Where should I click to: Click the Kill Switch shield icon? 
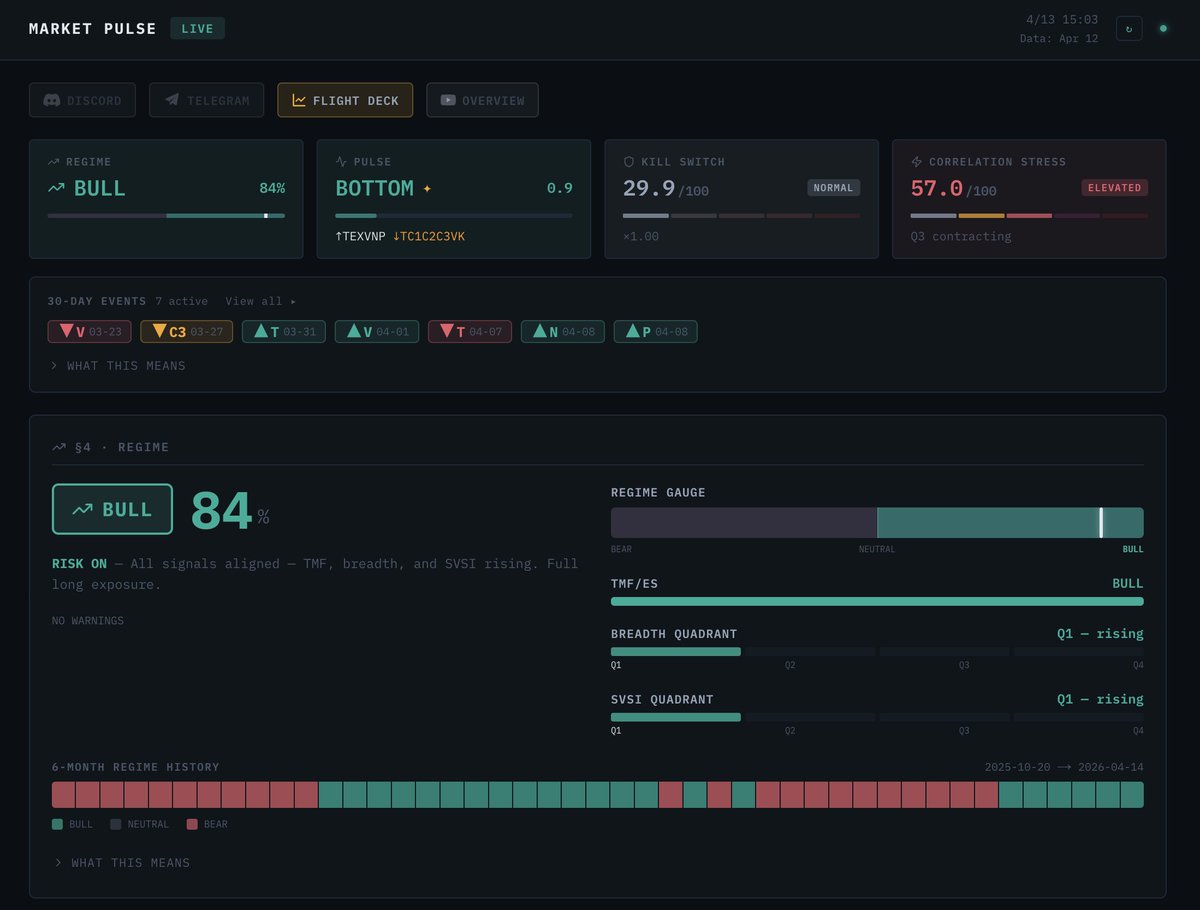pyautogui.click(x=629, y=162)
